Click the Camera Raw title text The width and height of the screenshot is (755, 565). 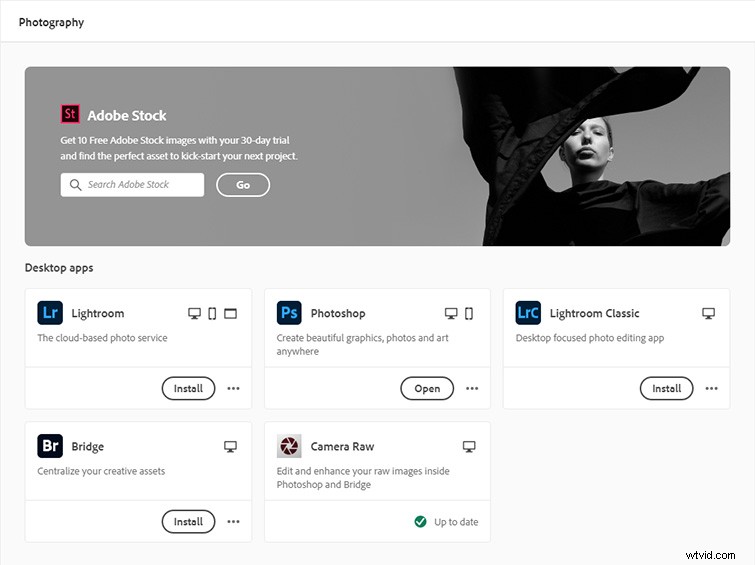(342, 447)
